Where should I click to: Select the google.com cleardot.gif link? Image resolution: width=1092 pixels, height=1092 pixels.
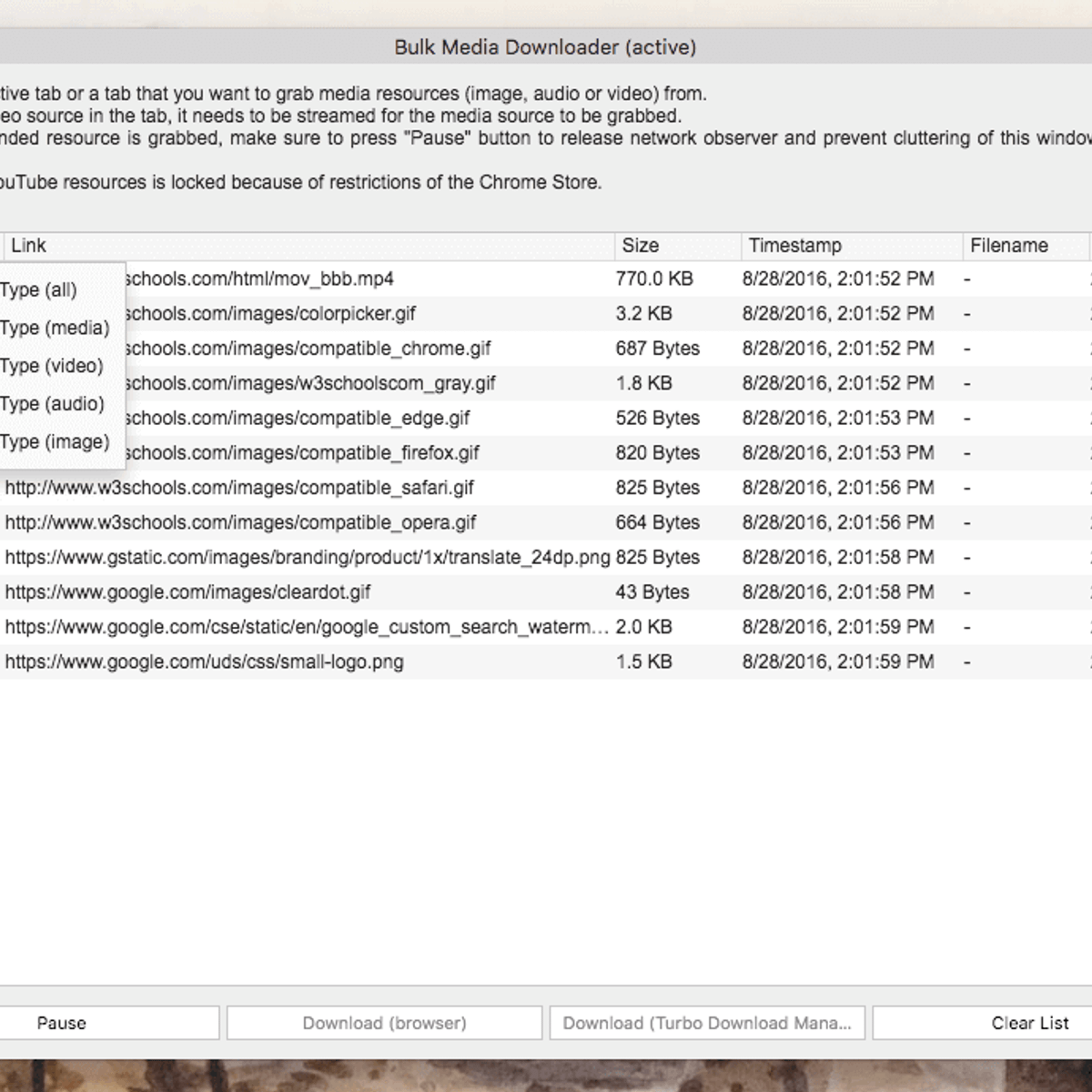[x=187, y=592]
